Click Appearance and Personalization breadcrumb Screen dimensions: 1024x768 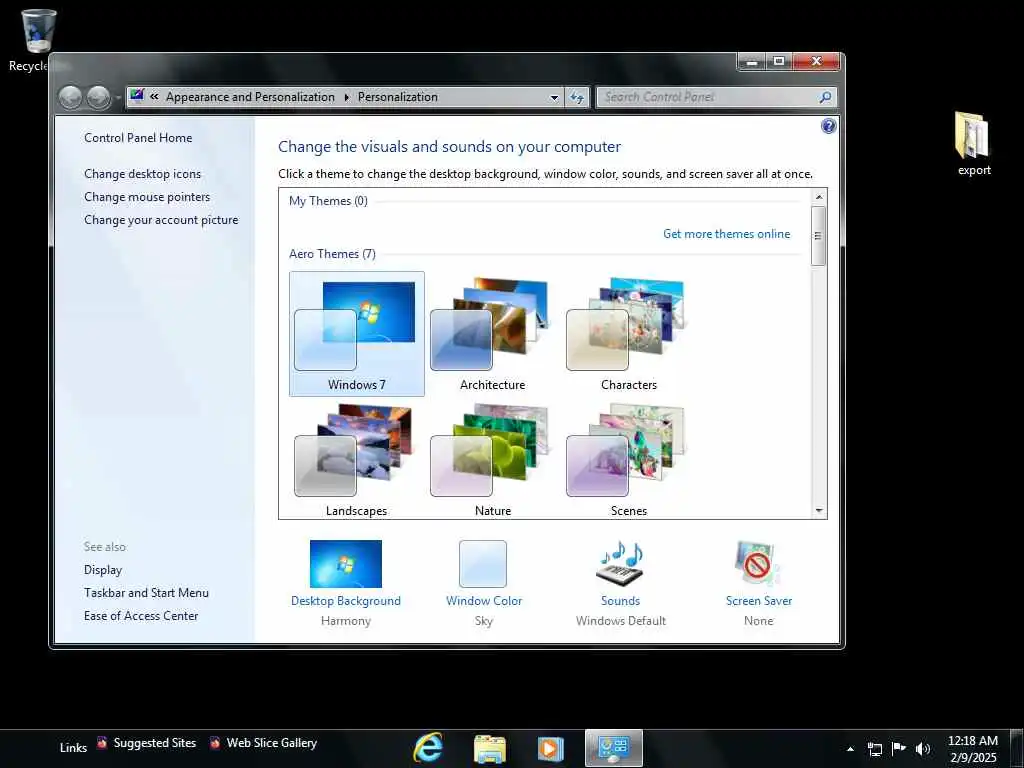250,97
